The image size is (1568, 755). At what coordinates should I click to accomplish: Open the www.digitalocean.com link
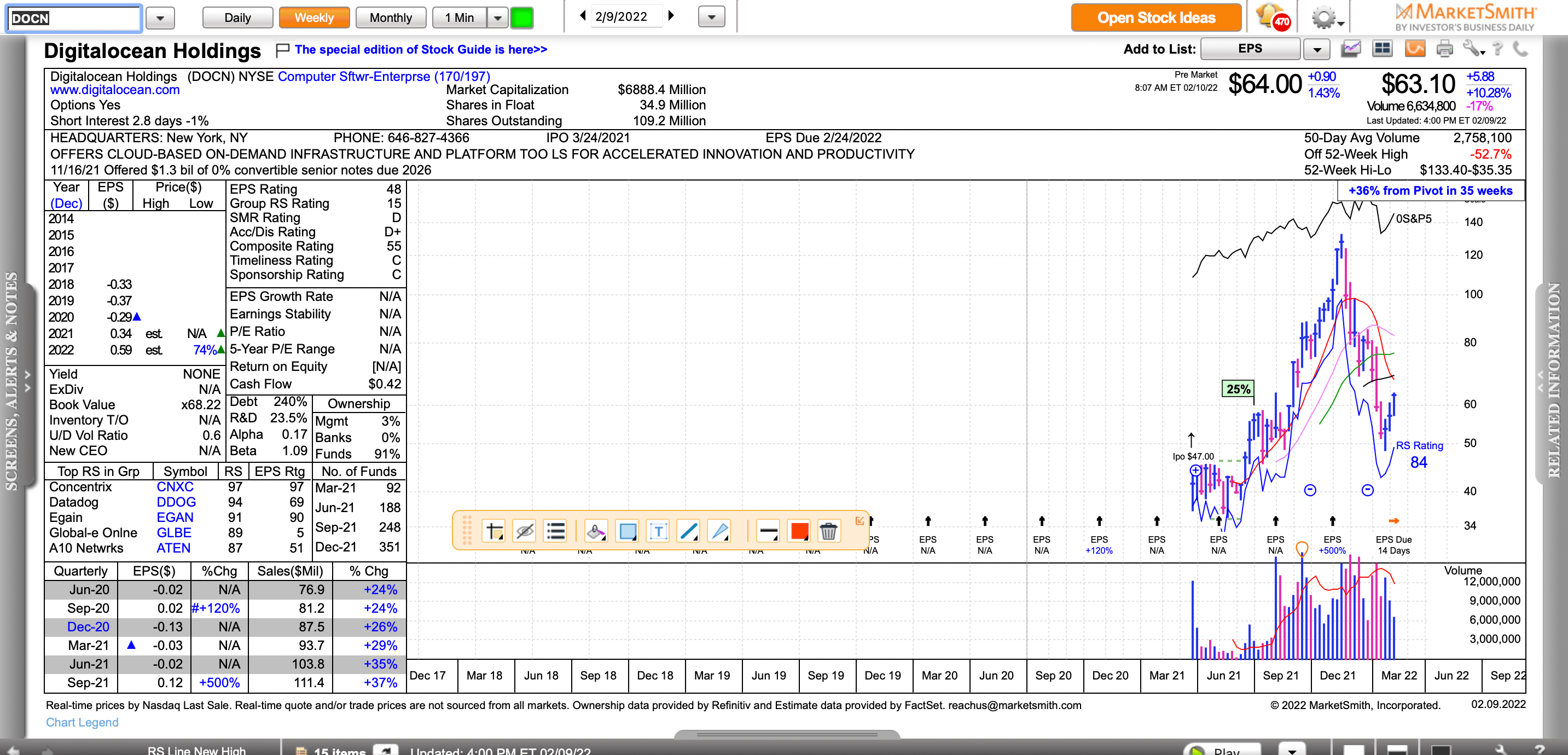coord(115,90)
